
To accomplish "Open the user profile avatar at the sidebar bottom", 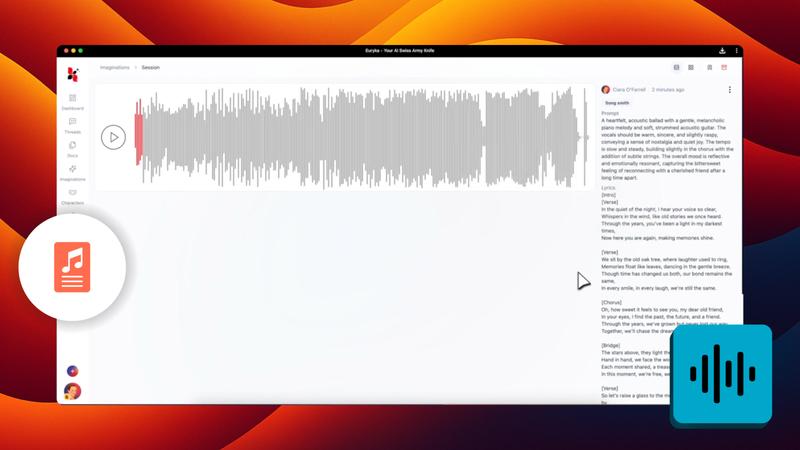I will pos(72,391).
